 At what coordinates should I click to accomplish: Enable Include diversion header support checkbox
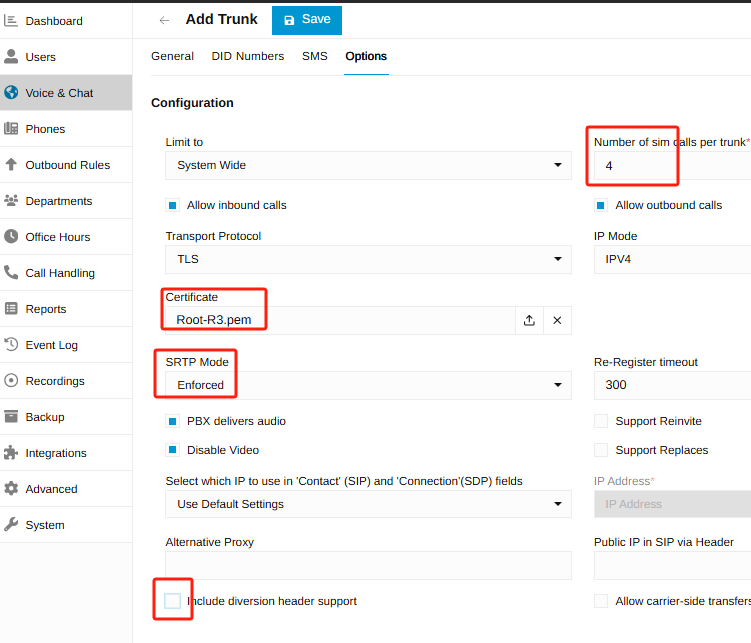pos(172,600)
